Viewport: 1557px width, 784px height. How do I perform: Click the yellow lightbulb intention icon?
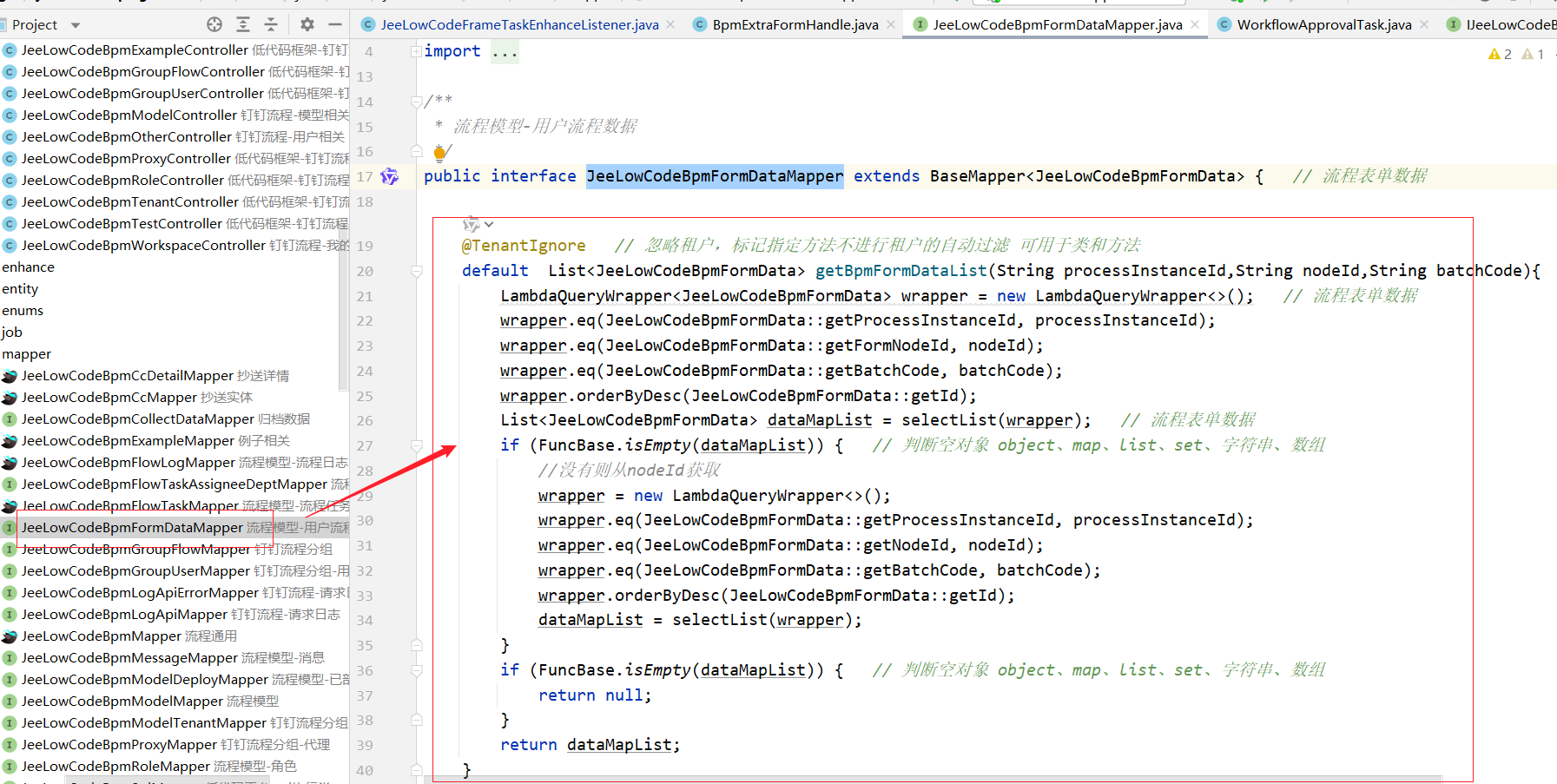439,154
